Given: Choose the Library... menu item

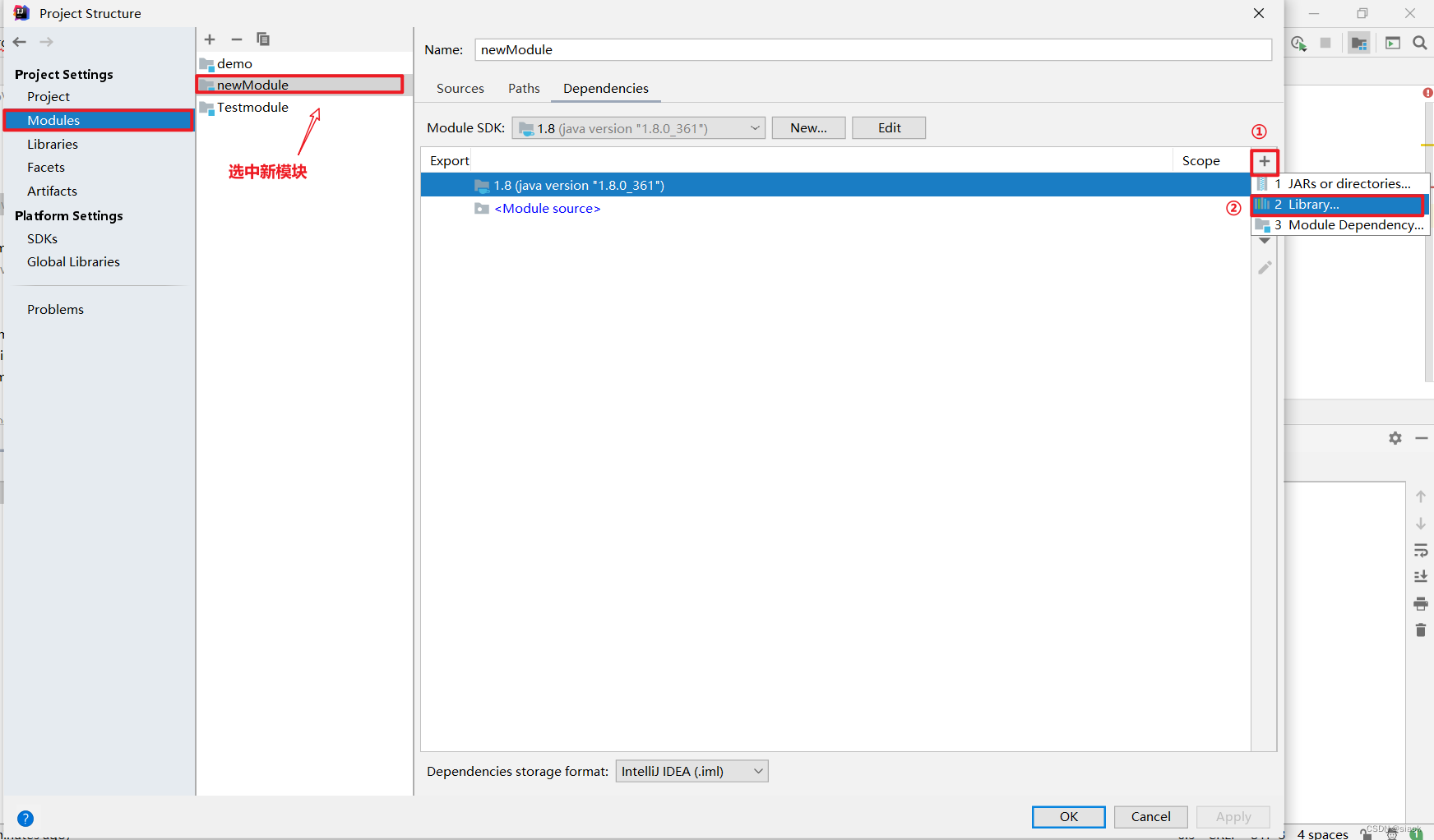Looking at the screenshot, I should click(1341, 205).
